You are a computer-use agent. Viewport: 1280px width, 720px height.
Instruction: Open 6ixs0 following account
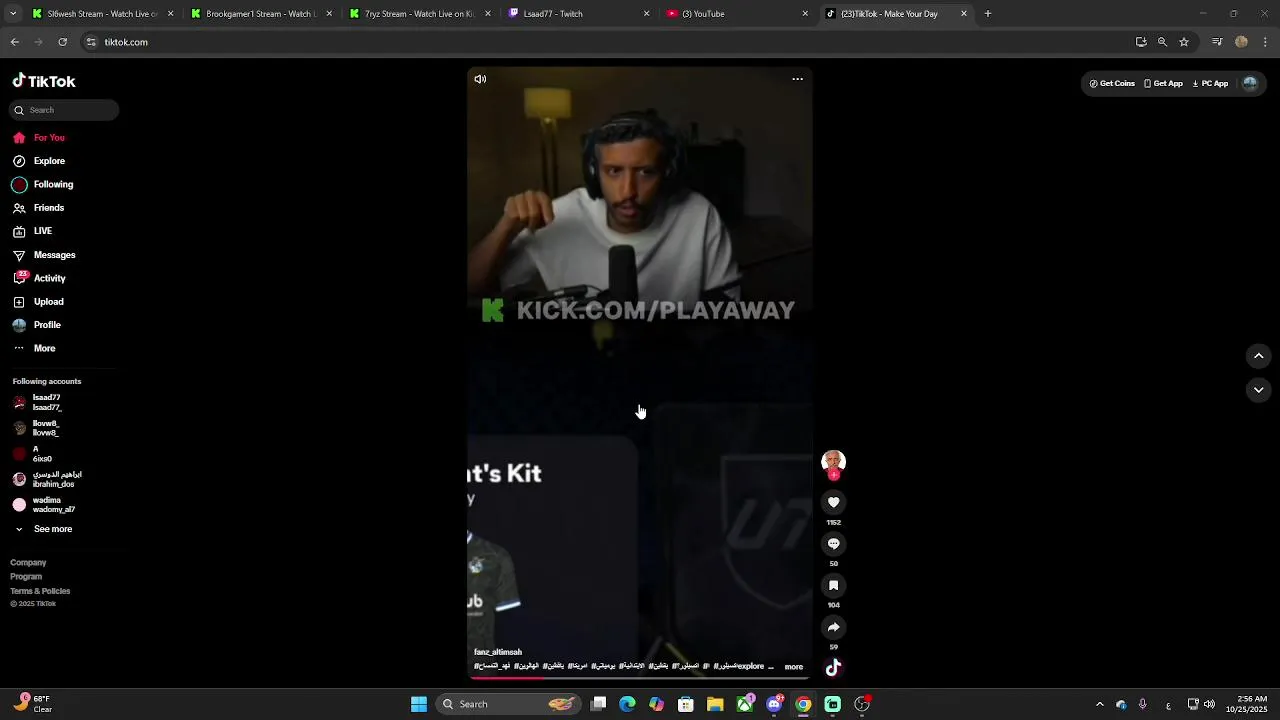point(33,454)
